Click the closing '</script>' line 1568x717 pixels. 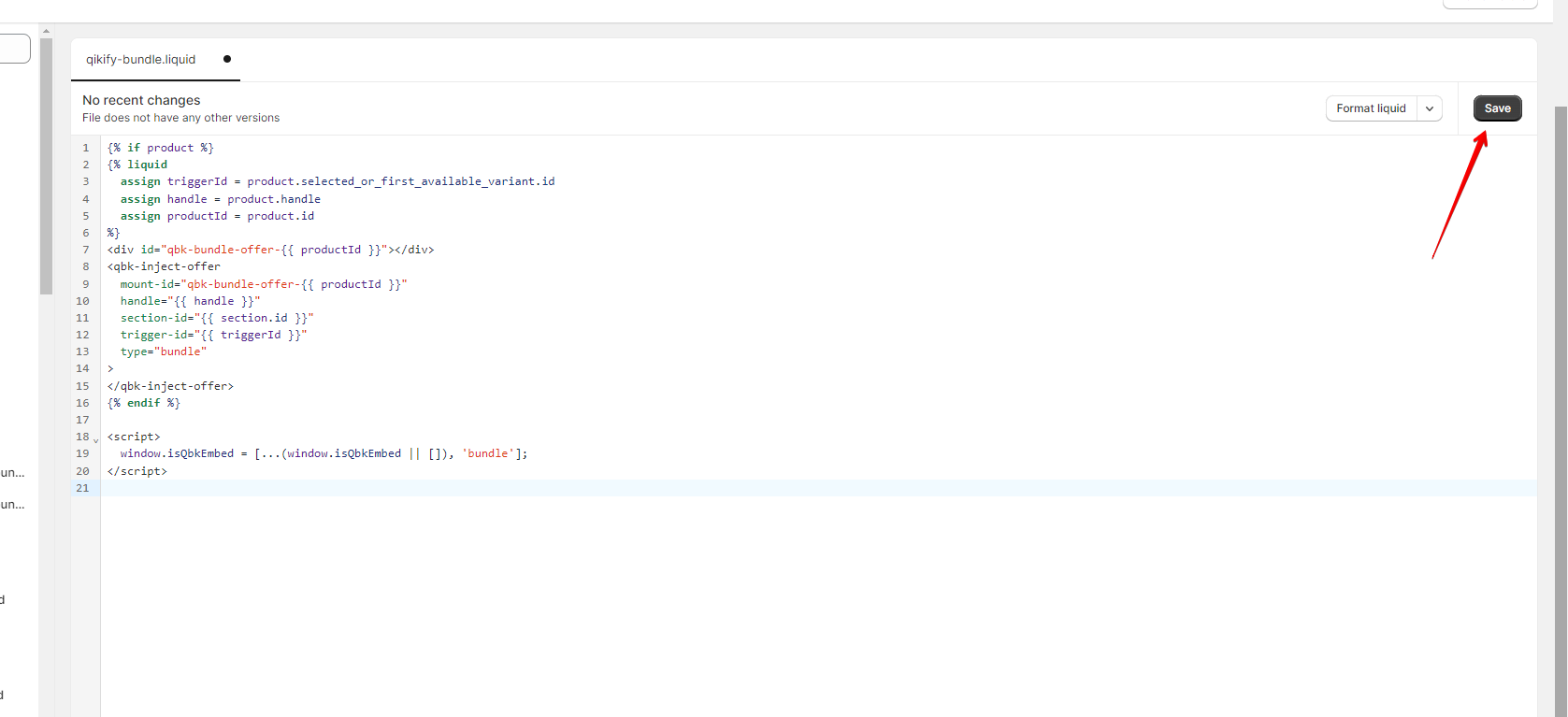[x=137, y=471]
